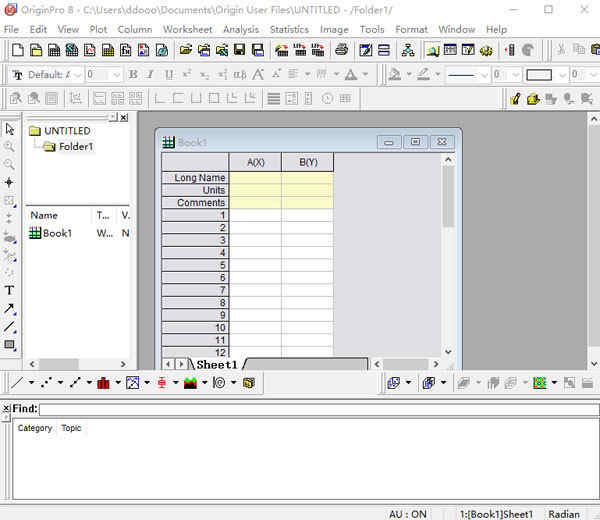This screenshot has width=600, height=520.
Task: Open the Analysis menu
Action: tap(240, 29)
